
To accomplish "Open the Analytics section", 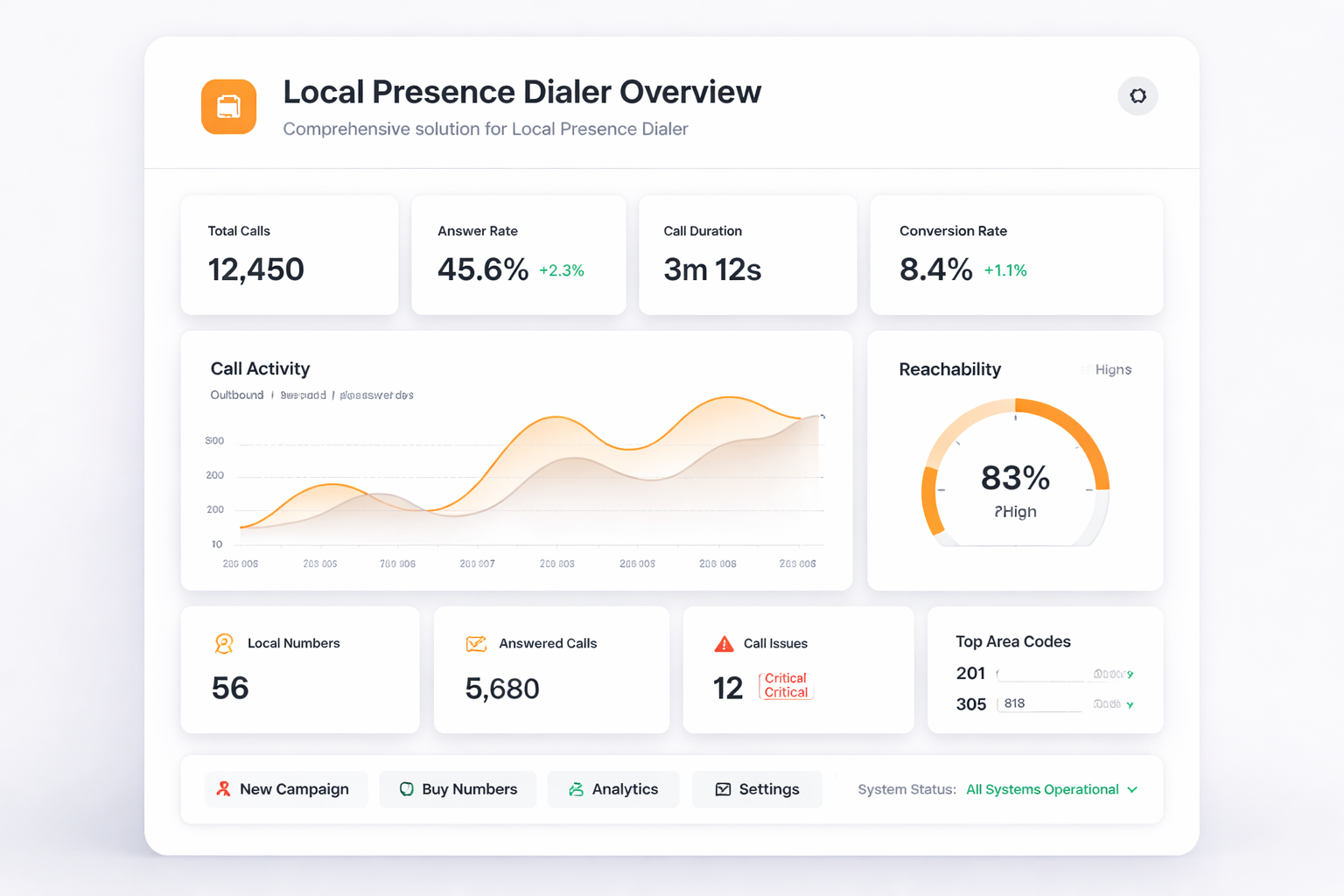I will click(x=613, y=789).
